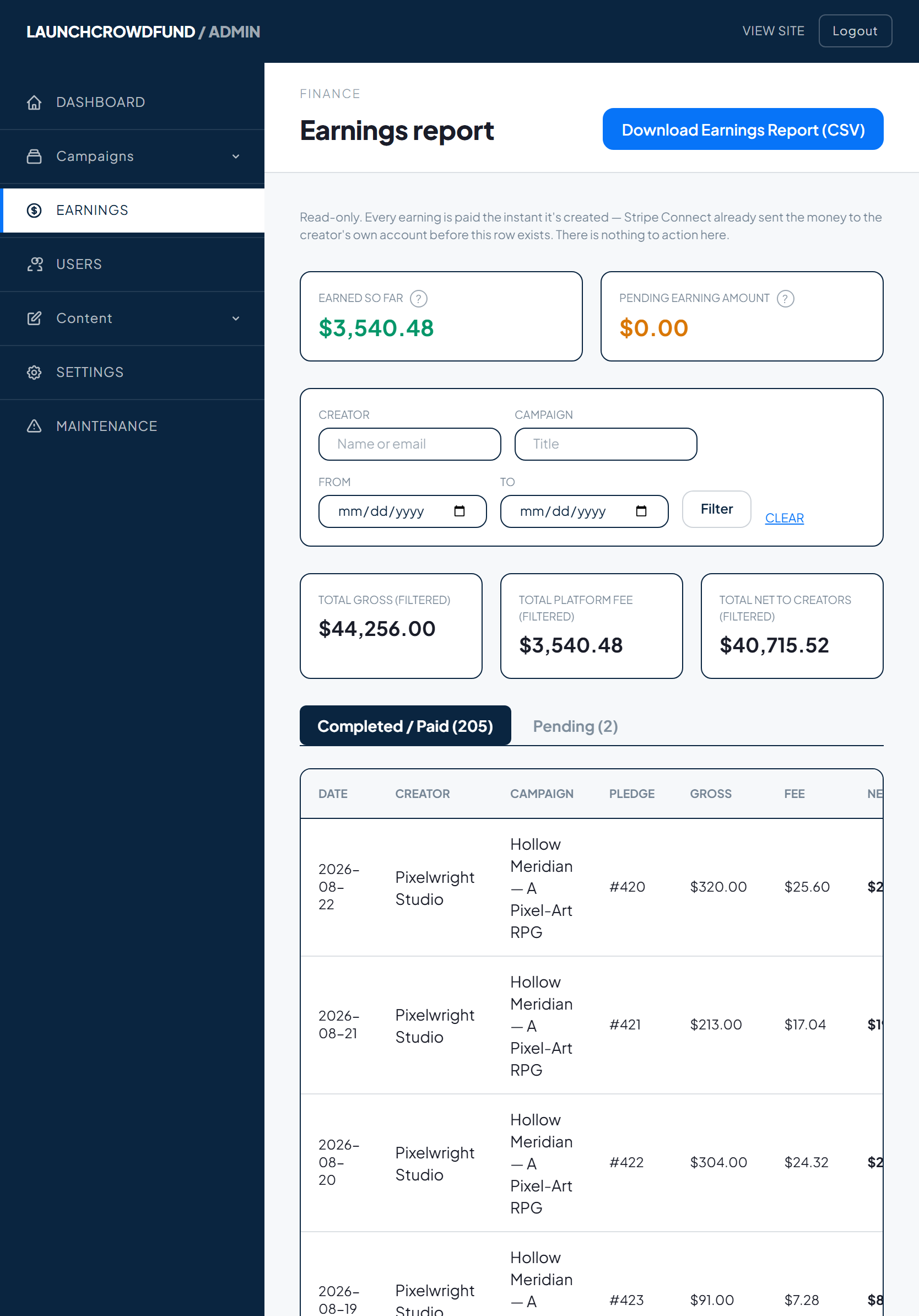
Task: Expand the Campaigns menu chevron
Action: (235, 157)
